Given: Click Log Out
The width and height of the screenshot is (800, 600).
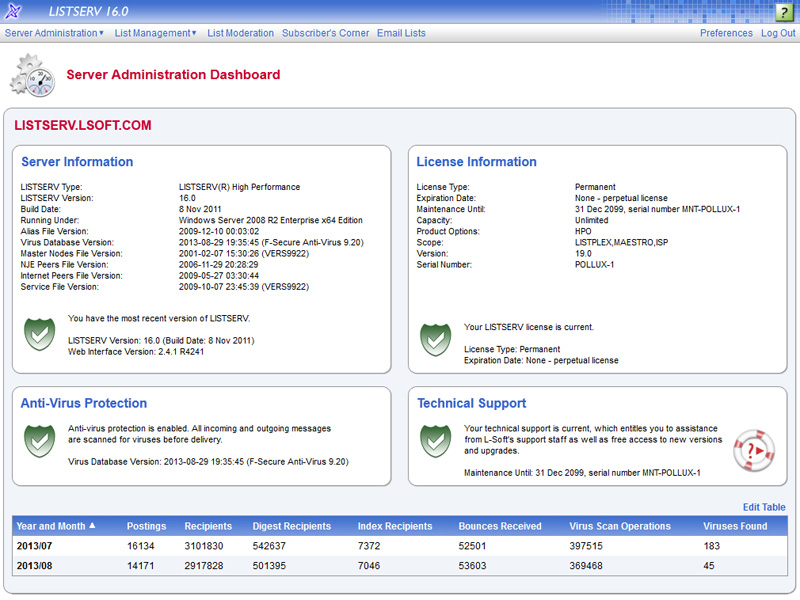Looking at the screenshot, I should (x=778, y=32).
